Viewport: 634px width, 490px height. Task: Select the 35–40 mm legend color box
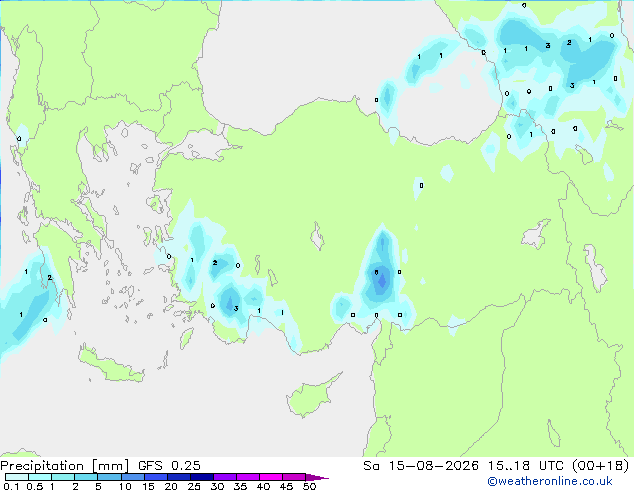point(247,477)
